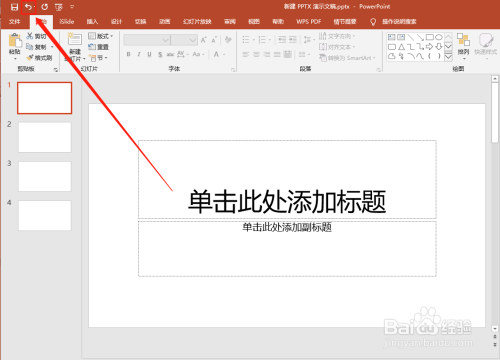Open Text Direction (文字方向) menu
The height and width of the screenshot is (360, 500).
[337, 36]
